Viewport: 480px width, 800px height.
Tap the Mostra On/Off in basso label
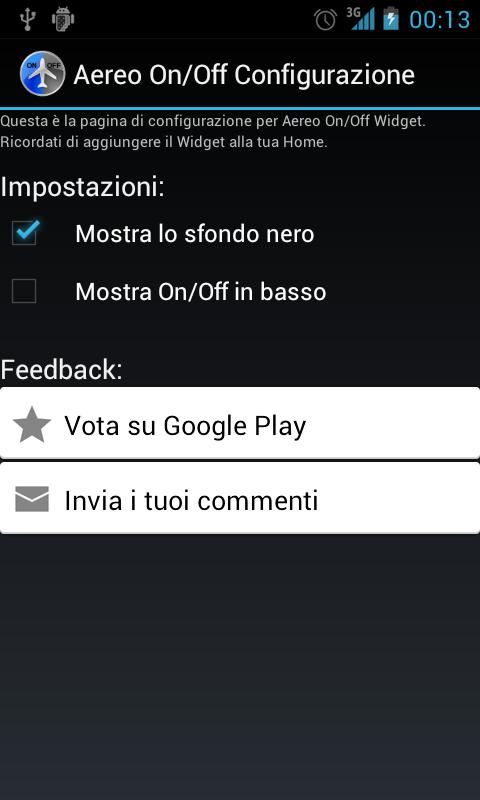pos(200,292)
